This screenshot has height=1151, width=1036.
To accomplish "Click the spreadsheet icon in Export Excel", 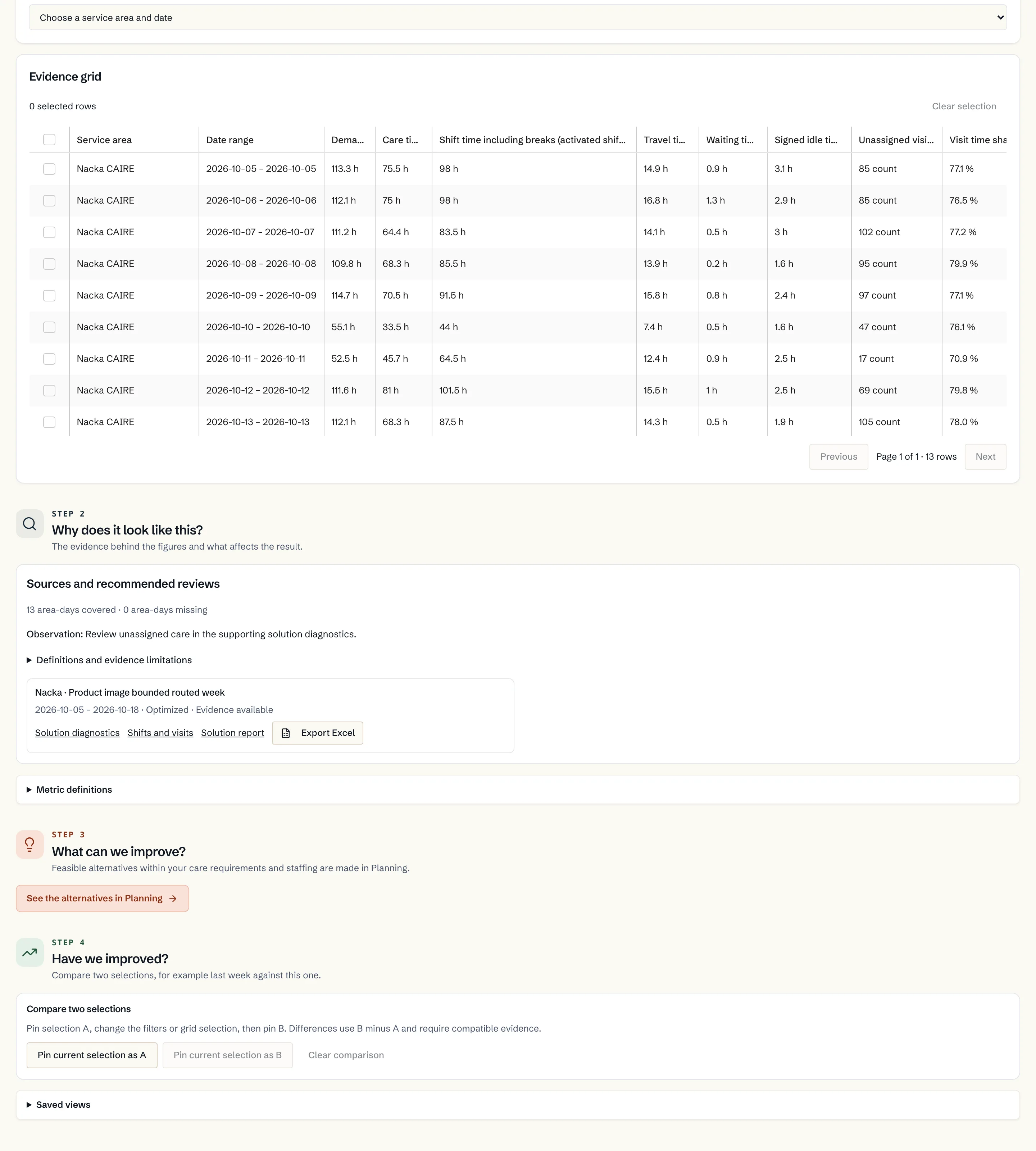I will click(x=286, y=733).
